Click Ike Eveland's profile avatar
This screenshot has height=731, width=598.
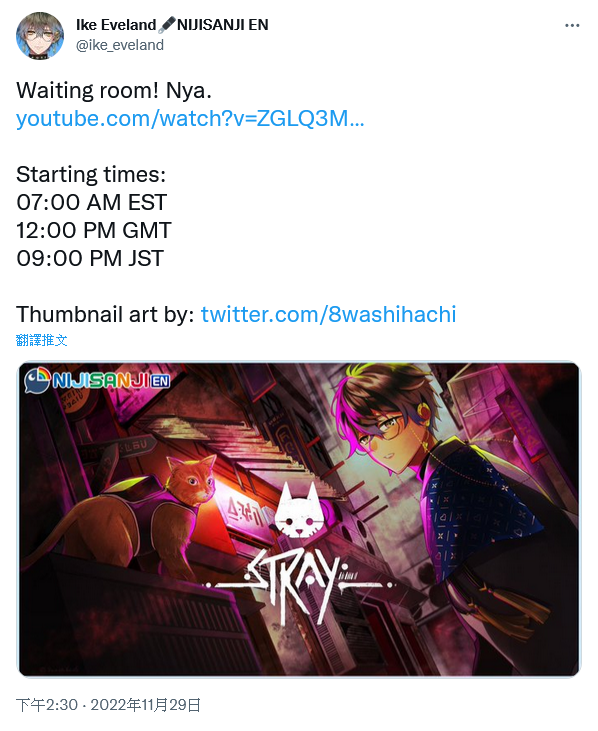click(40, 36)
